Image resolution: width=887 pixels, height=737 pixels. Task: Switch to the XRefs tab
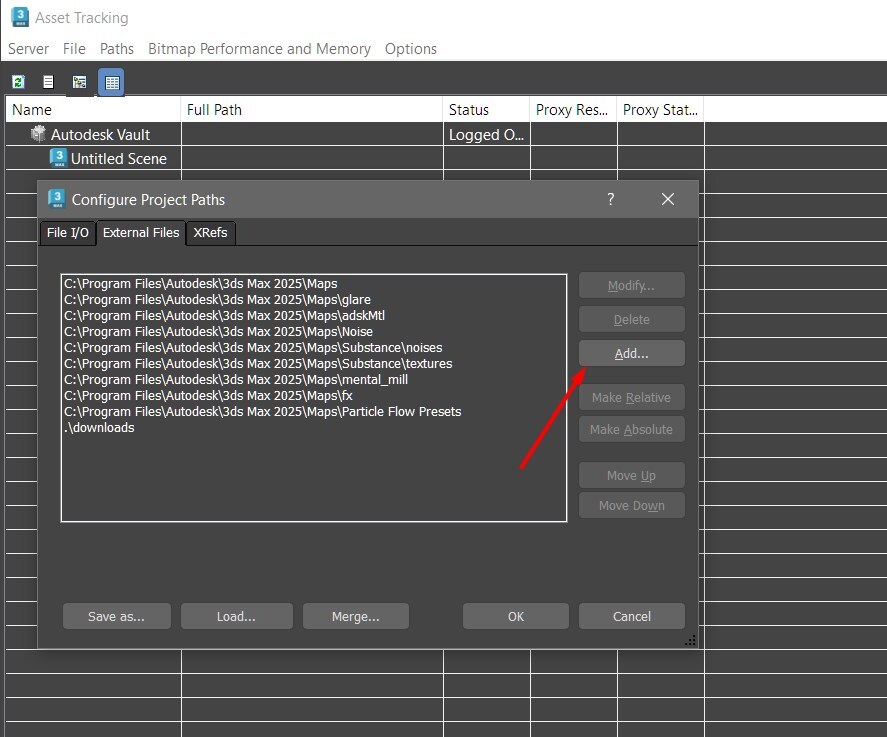point(210,232)
